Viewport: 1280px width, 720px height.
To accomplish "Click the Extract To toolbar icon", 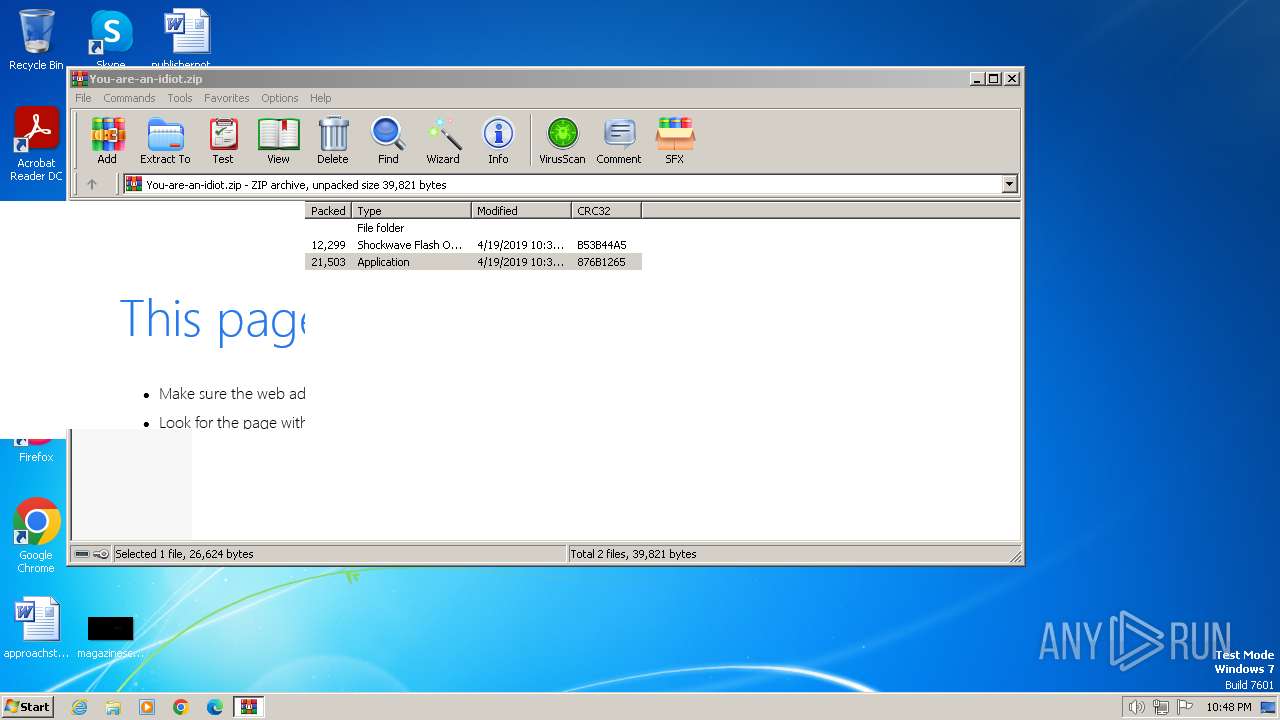I will (x=165, y=141).
